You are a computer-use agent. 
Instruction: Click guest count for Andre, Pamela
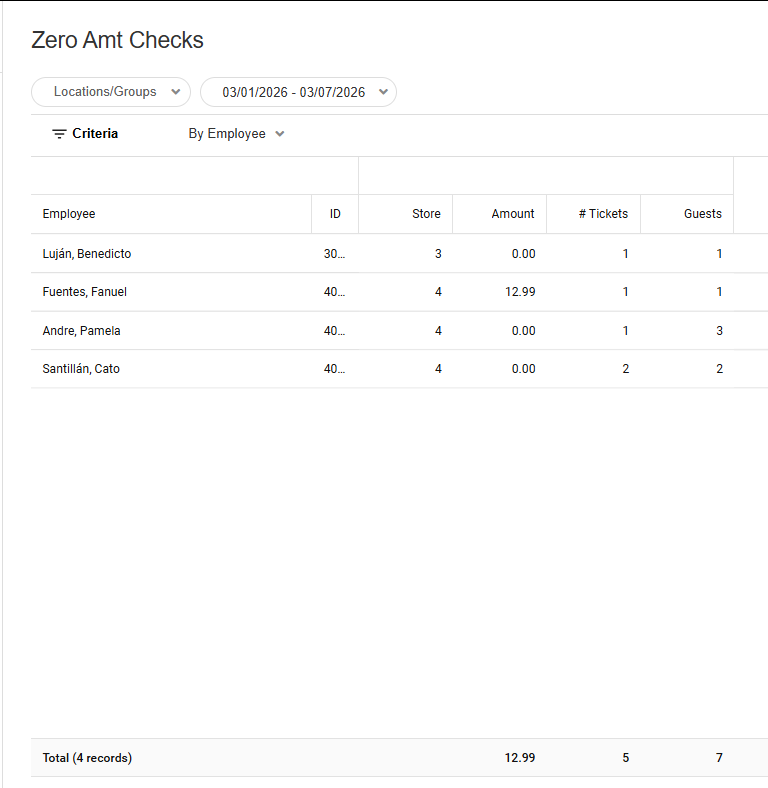pos(719,331)
